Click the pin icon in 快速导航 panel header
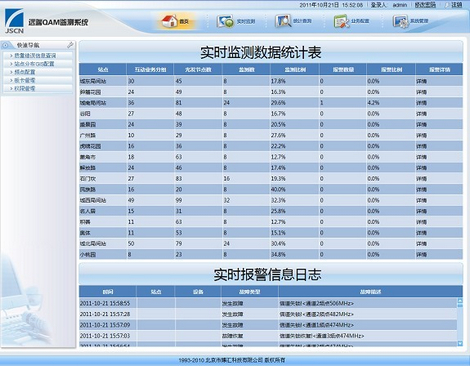470x366 pixels. tap(70, 45)
